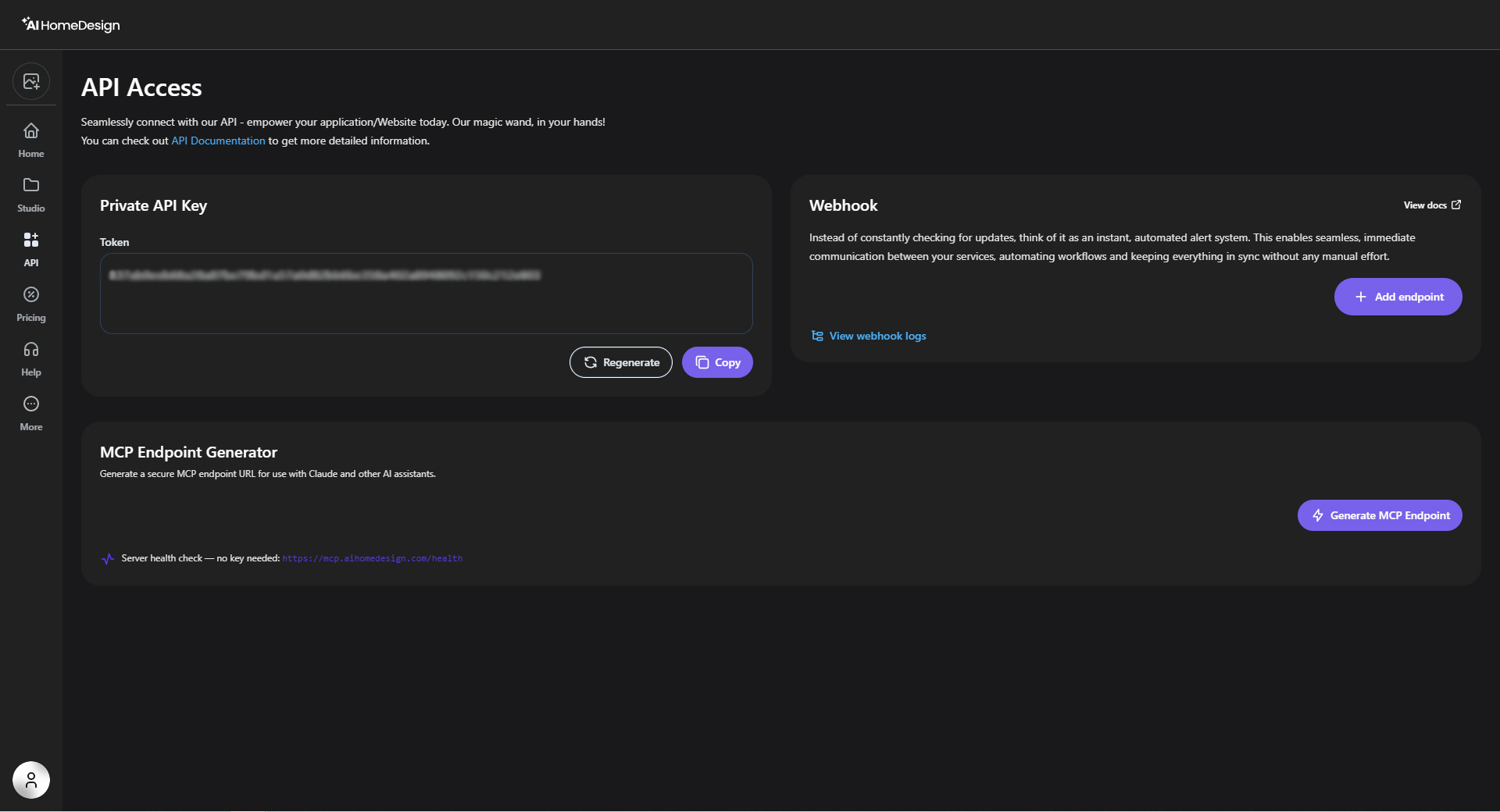This screenshot has width=1500, height=812.
Task: Open the new image upload icon
Action: (x=31, y=81)
